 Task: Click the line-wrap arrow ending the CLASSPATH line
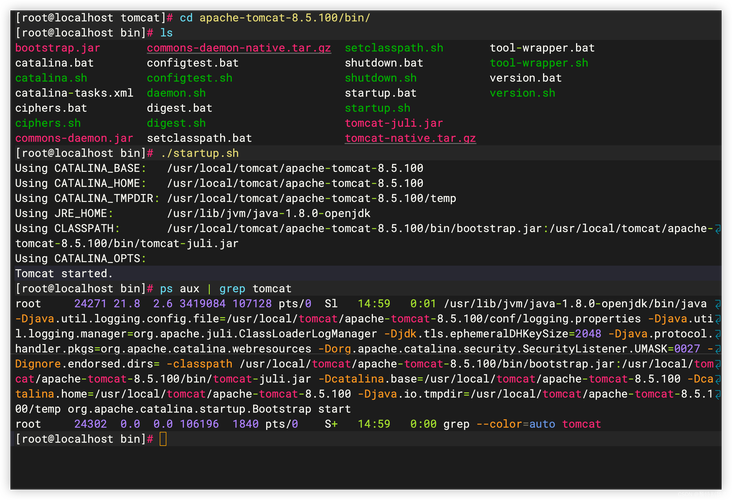(x=716, y=228)
